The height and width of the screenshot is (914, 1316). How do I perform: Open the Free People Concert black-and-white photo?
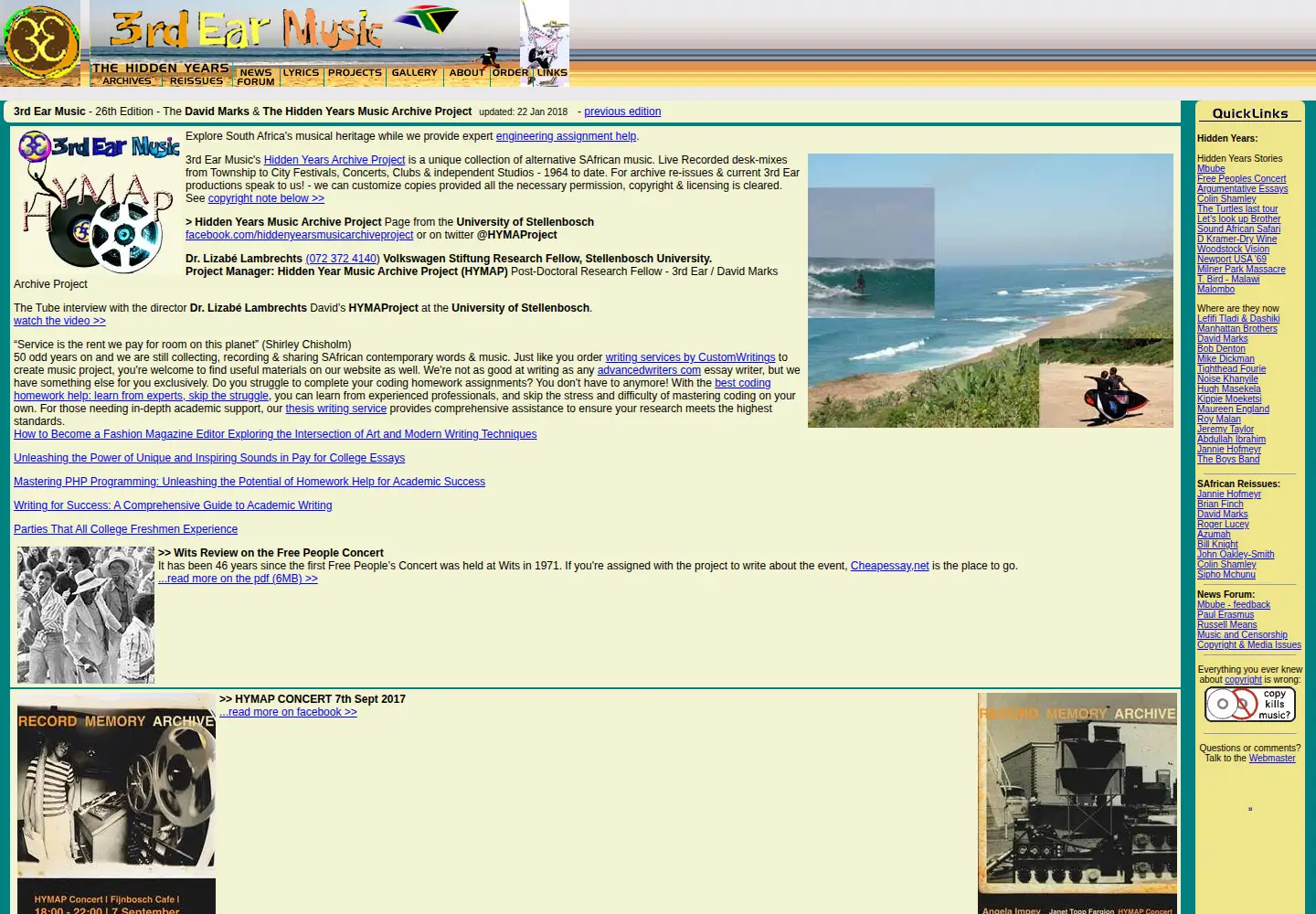coord(86,615)
